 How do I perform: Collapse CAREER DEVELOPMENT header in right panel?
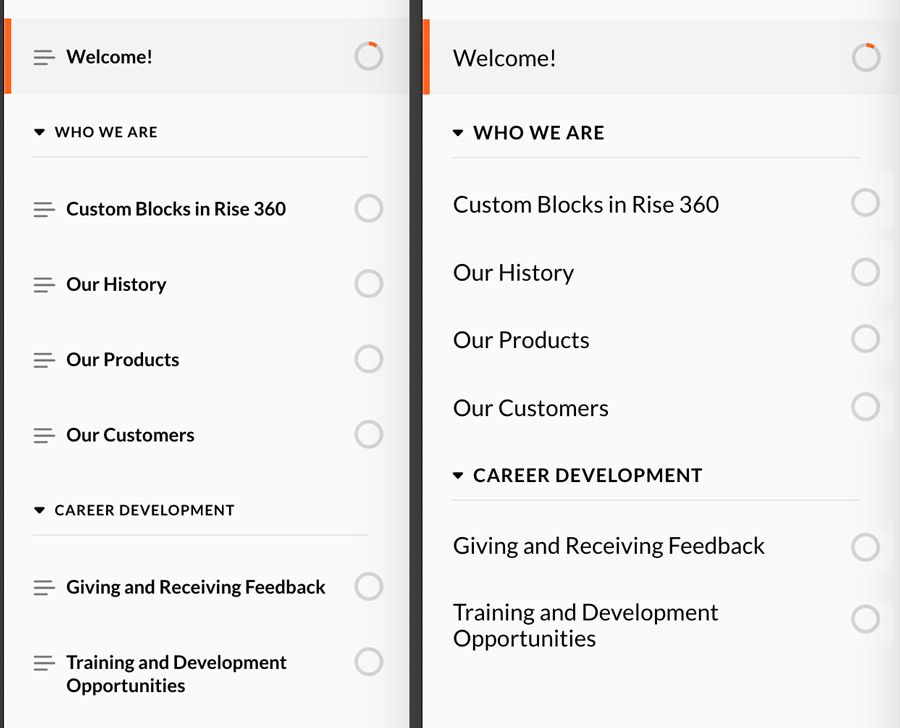point(458,476)
